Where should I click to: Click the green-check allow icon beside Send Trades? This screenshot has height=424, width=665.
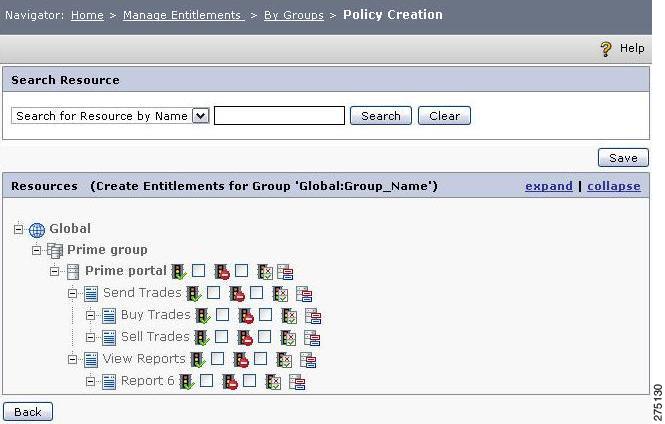194,293
